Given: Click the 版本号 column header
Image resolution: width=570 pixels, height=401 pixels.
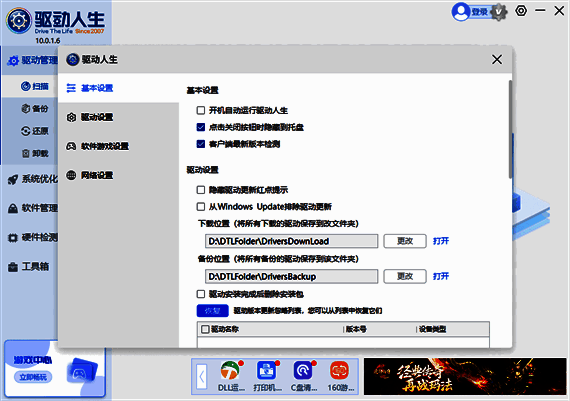Looking at the screenshot, I should click(x=356, y=329).
